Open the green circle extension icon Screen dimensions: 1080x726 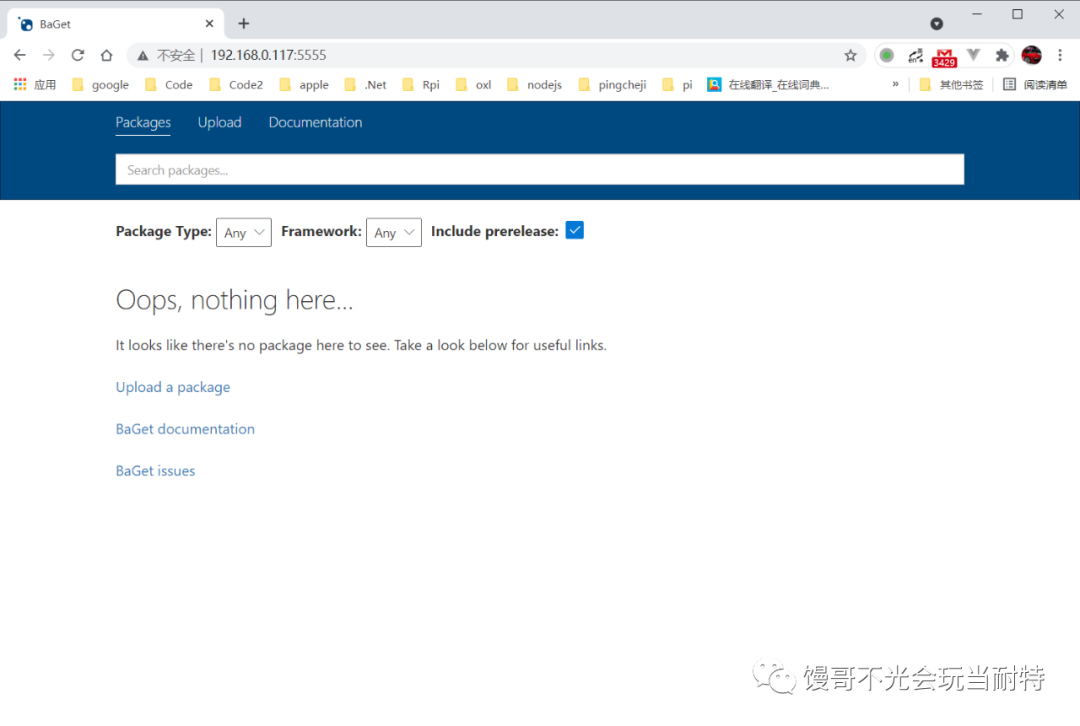(x=886, y=55)
